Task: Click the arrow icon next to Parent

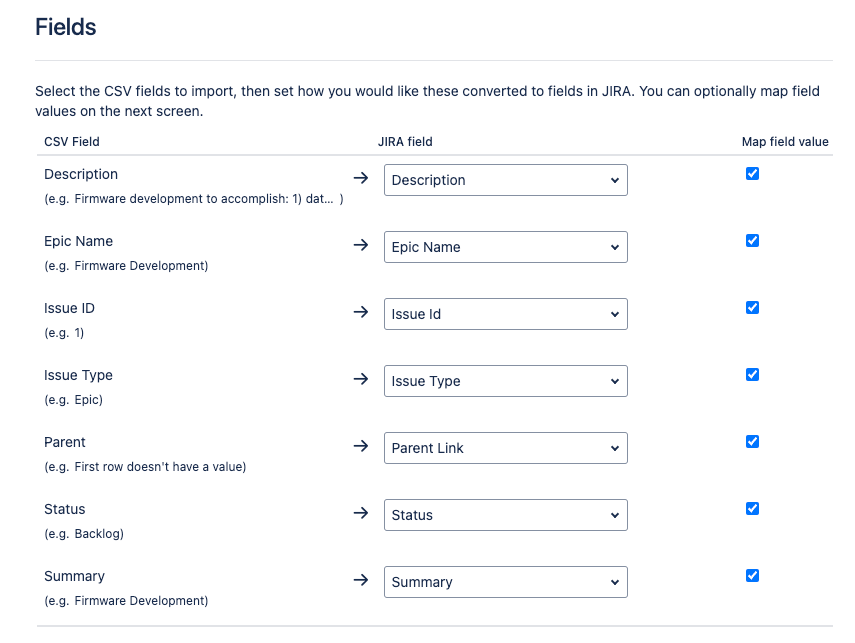Action: tap(360, 446)
